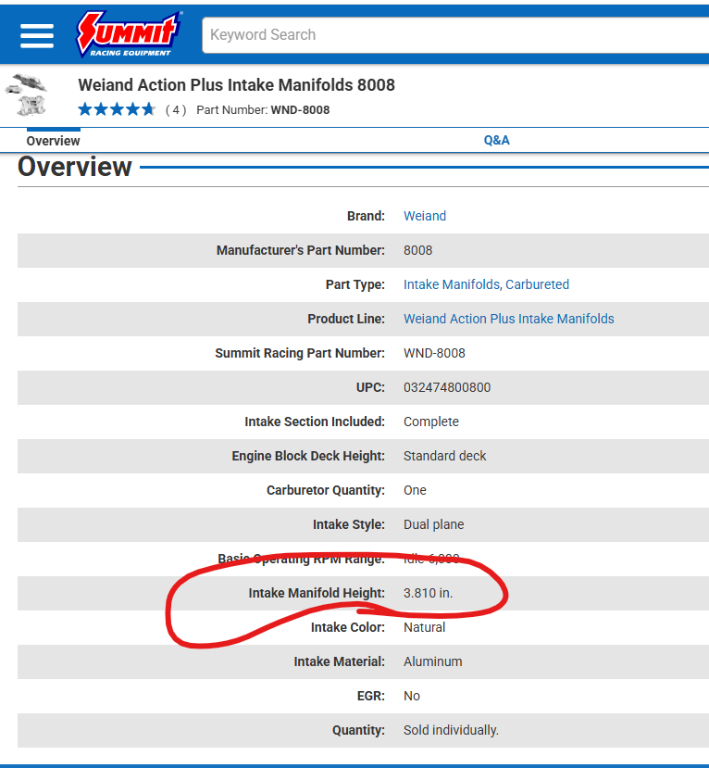Select the UPC value 032474800800
This screenshot has height=768, width=709.
447,388
